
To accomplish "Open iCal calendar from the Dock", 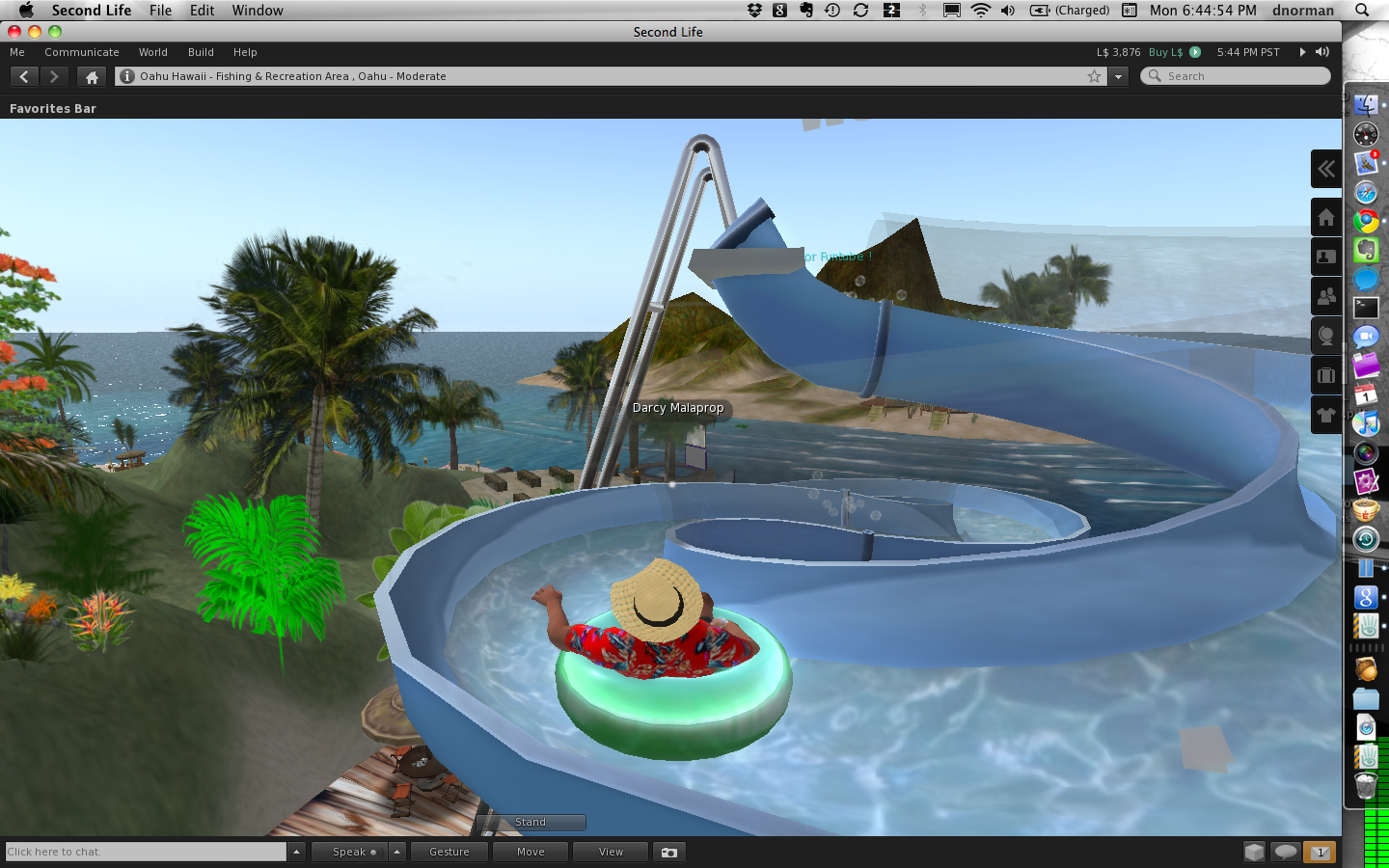I will click(1366, 394).
